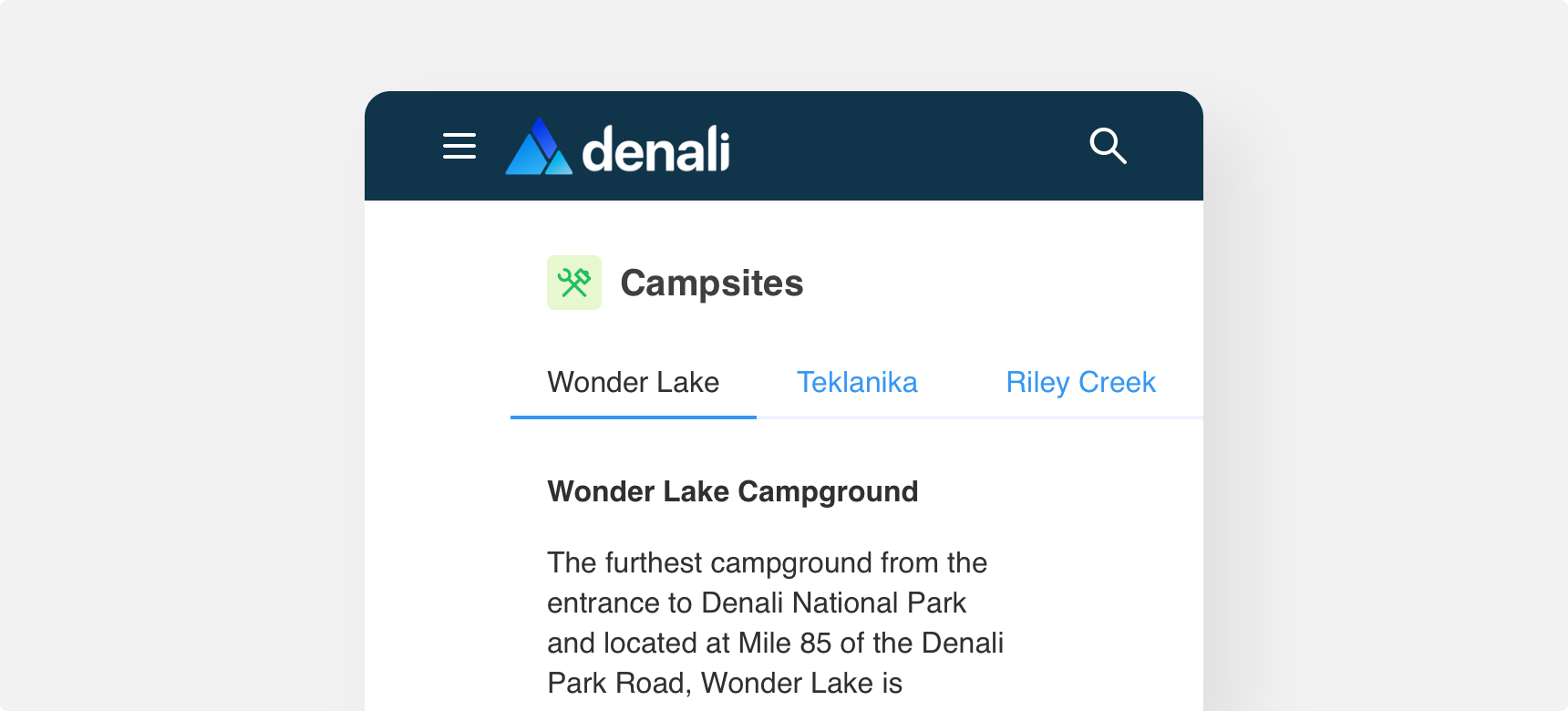This screenshot has height=711, width=1568.
Task: Click the green crossed-tools Campsites icon
Action: pos(574,283)
